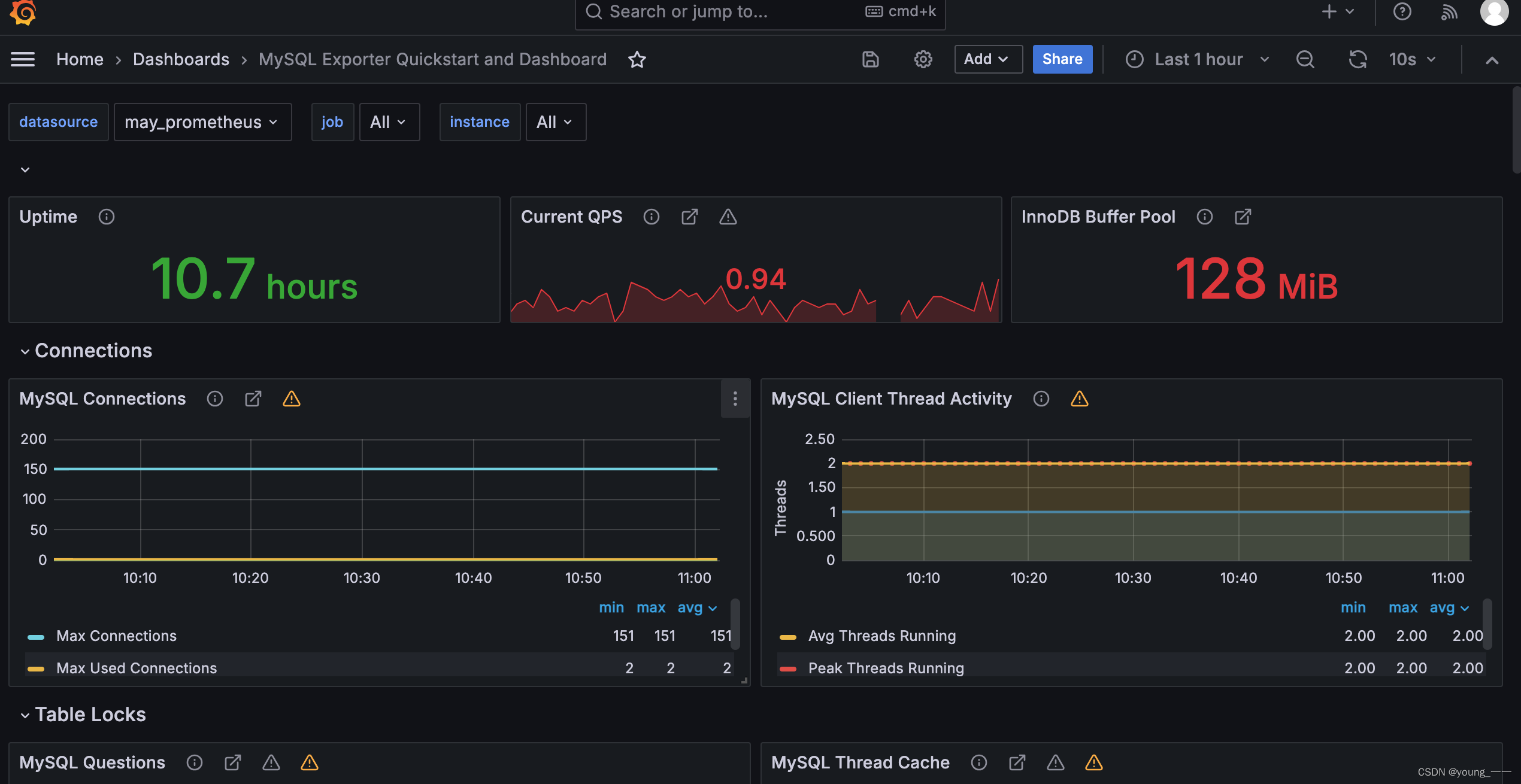Open dashboard settings gear
The height and width of the screenshot is (784, 1521).
pos(923,59)
